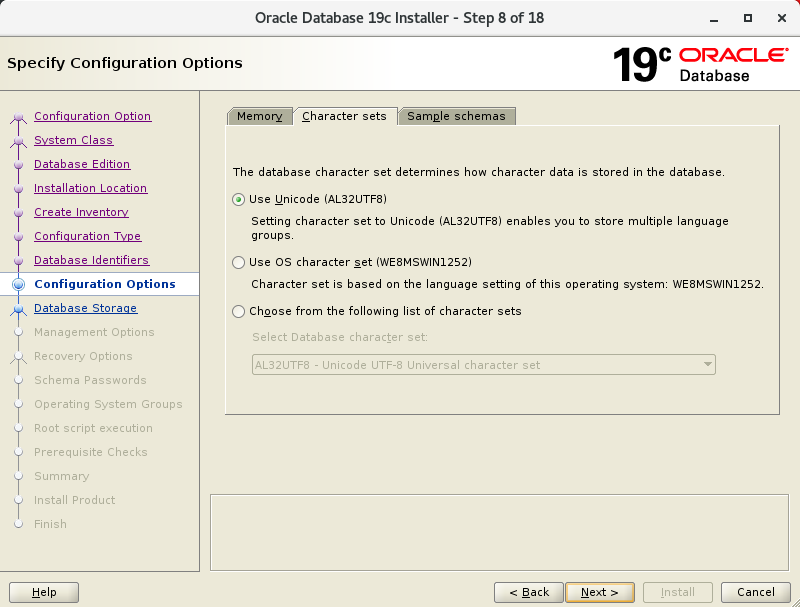Select current Configuration Options step
Screen dimensions: 800x607
click(105, 284)
